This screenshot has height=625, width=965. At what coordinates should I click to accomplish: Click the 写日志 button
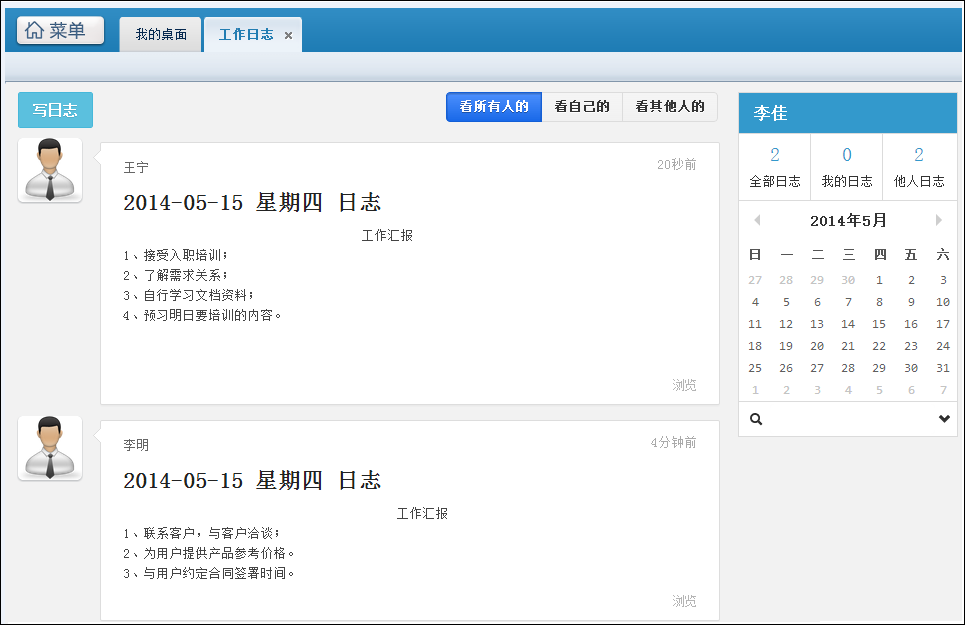coord(55,110)
